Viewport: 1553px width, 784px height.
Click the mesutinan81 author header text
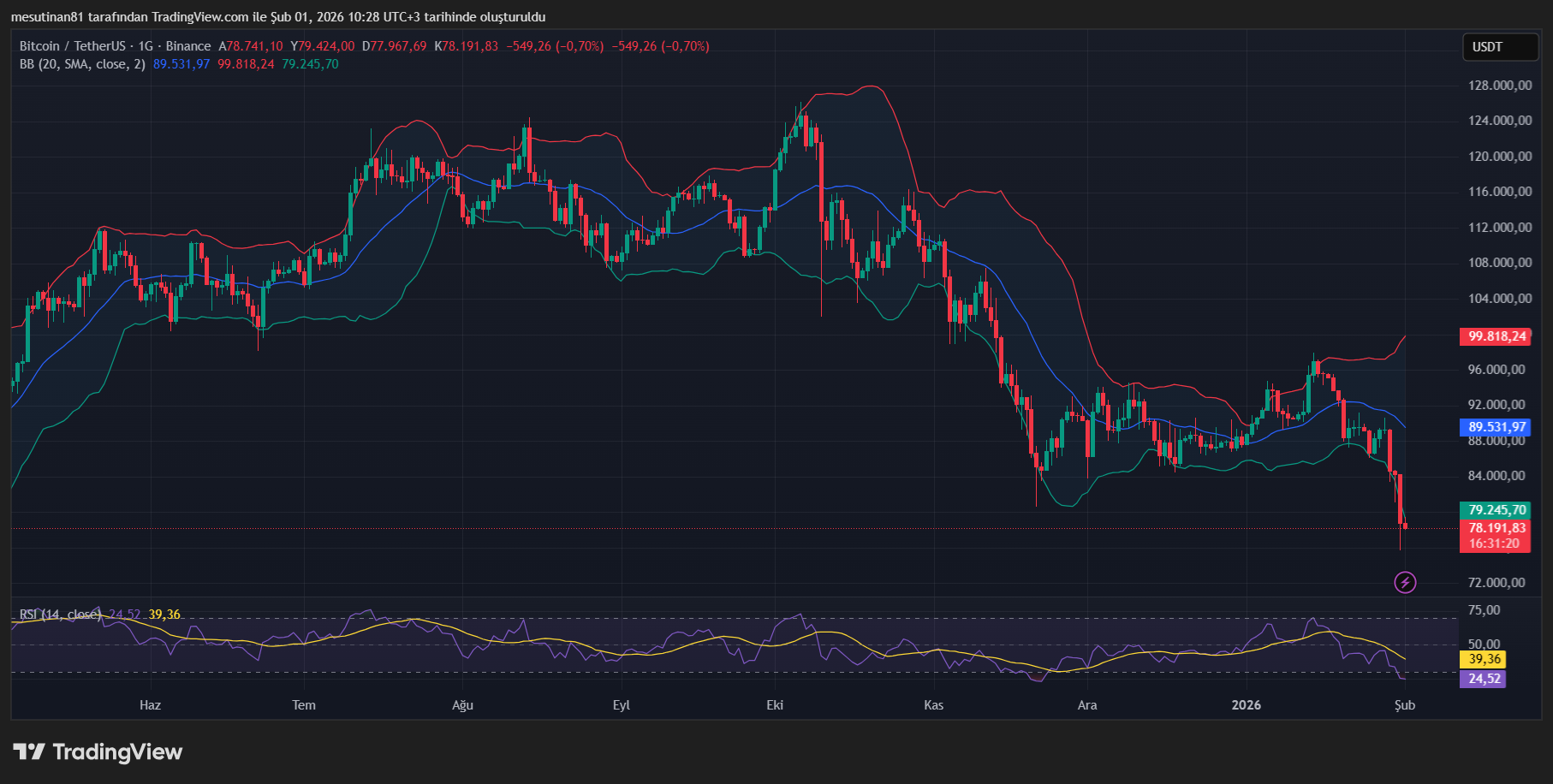pos(48,17)
